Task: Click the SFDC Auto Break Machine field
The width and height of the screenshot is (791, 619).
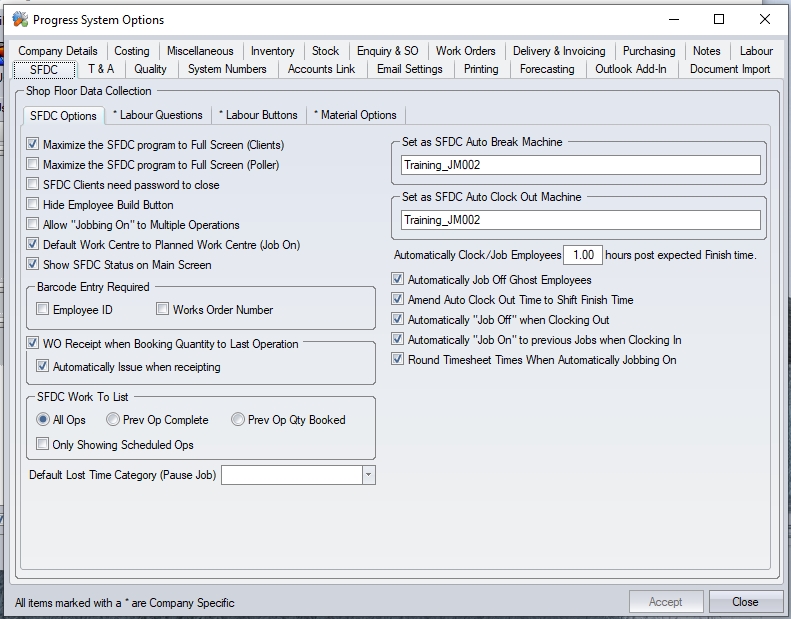Action: click(580, 165)
